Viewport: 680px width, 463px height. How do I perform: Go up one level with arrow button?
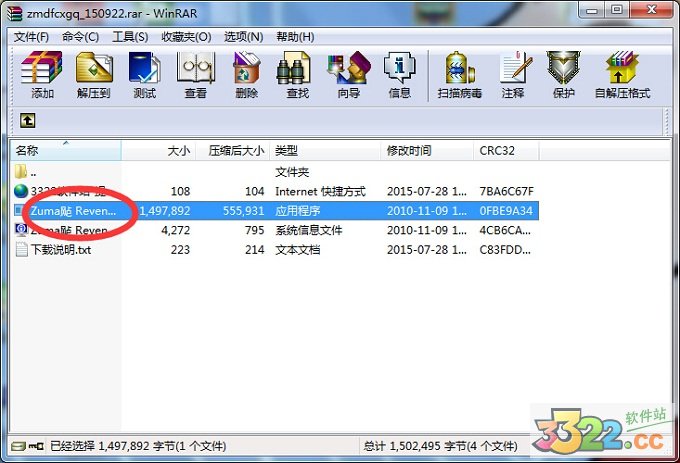28,121
